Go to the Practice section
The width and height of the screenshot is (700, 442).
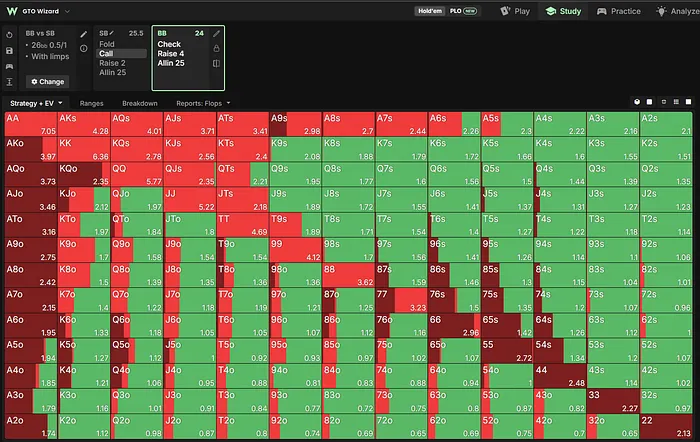pyautogui.click(x=619, y=11)
